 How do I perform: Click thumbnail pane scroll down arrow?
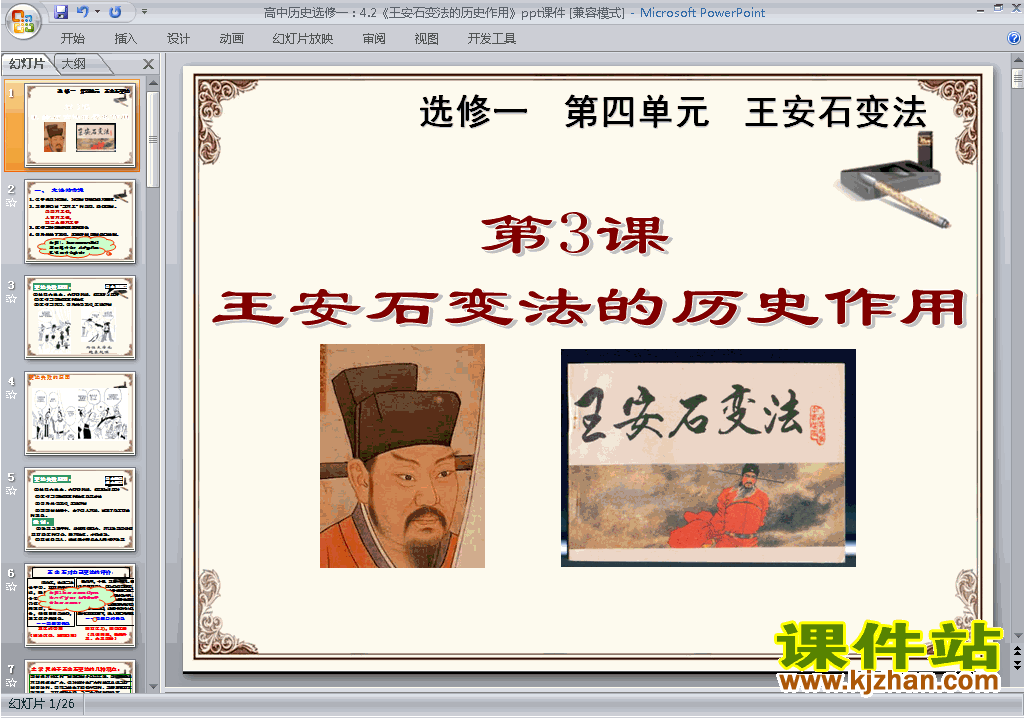pos(153,687)
